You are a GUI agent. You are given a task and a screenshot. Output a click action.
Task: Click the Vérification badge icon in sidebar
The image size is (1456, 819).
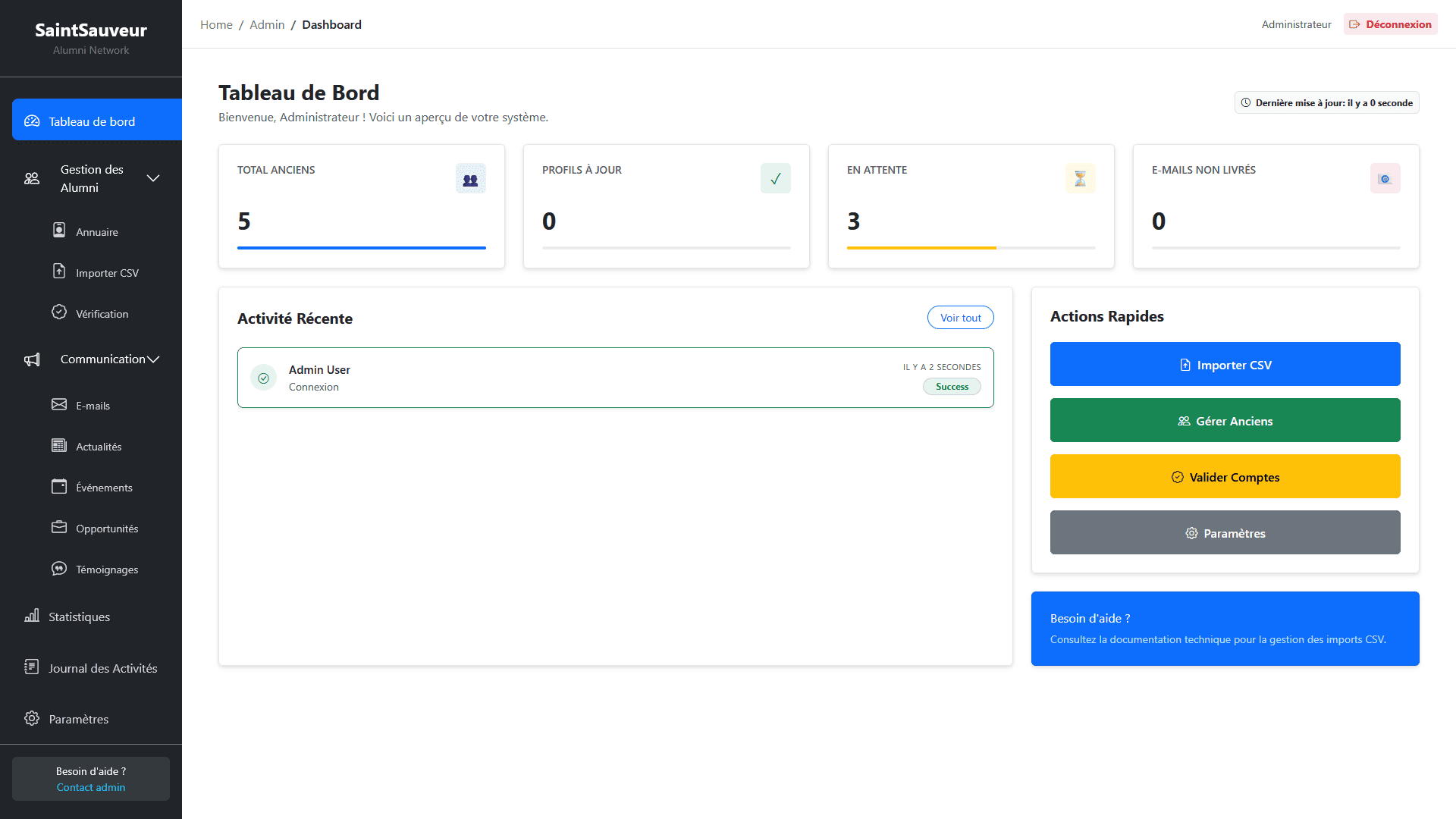coord(59,312)
